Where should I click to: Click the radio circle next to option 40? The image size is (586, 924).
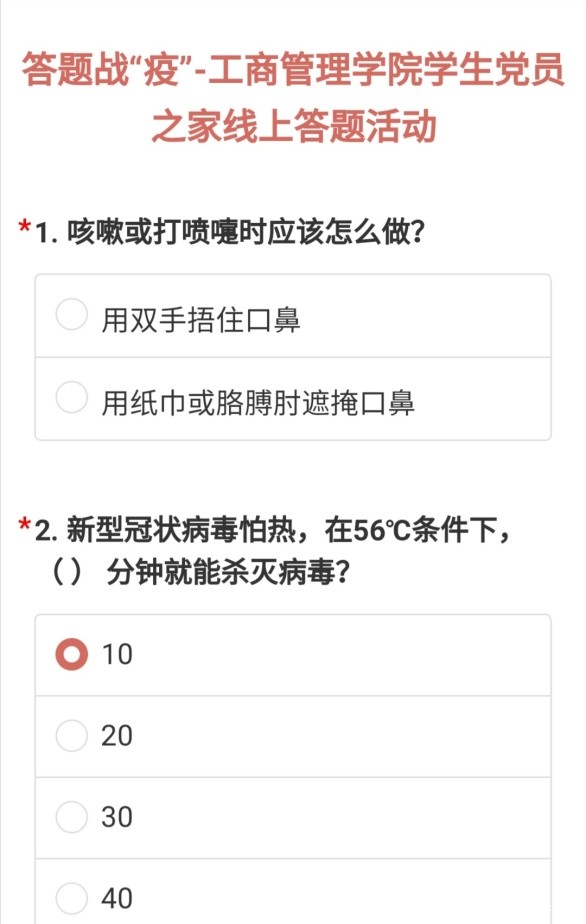click(71, 896)
